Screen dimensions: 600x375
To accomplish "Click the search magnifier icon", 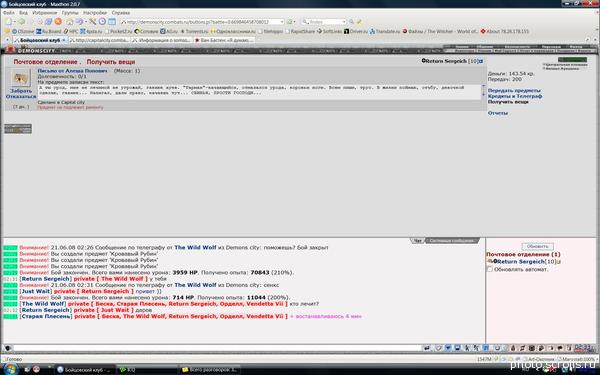I will click(x=351, y=22).
